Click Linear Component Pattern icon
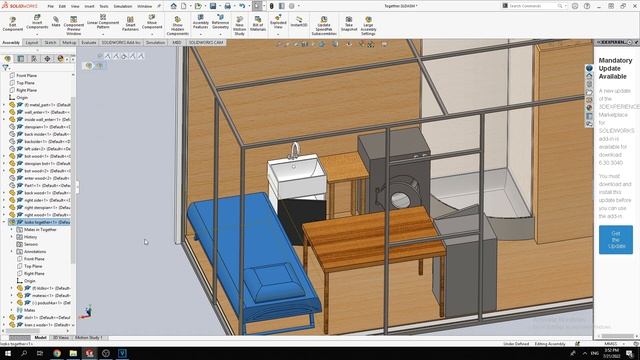Image resolution: width=640 pixels, height=360 pixels. click(x=103, y=17)
